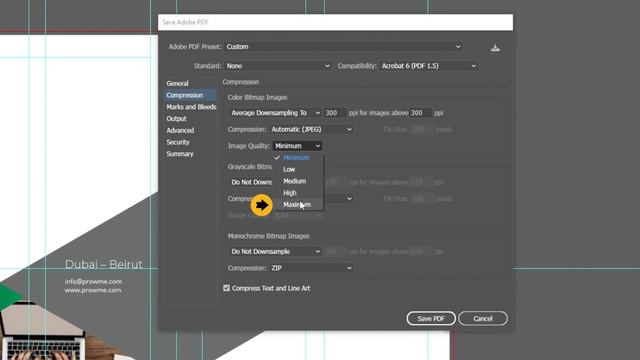Click the info@prowme.com text on the artboard

(93, 282)
